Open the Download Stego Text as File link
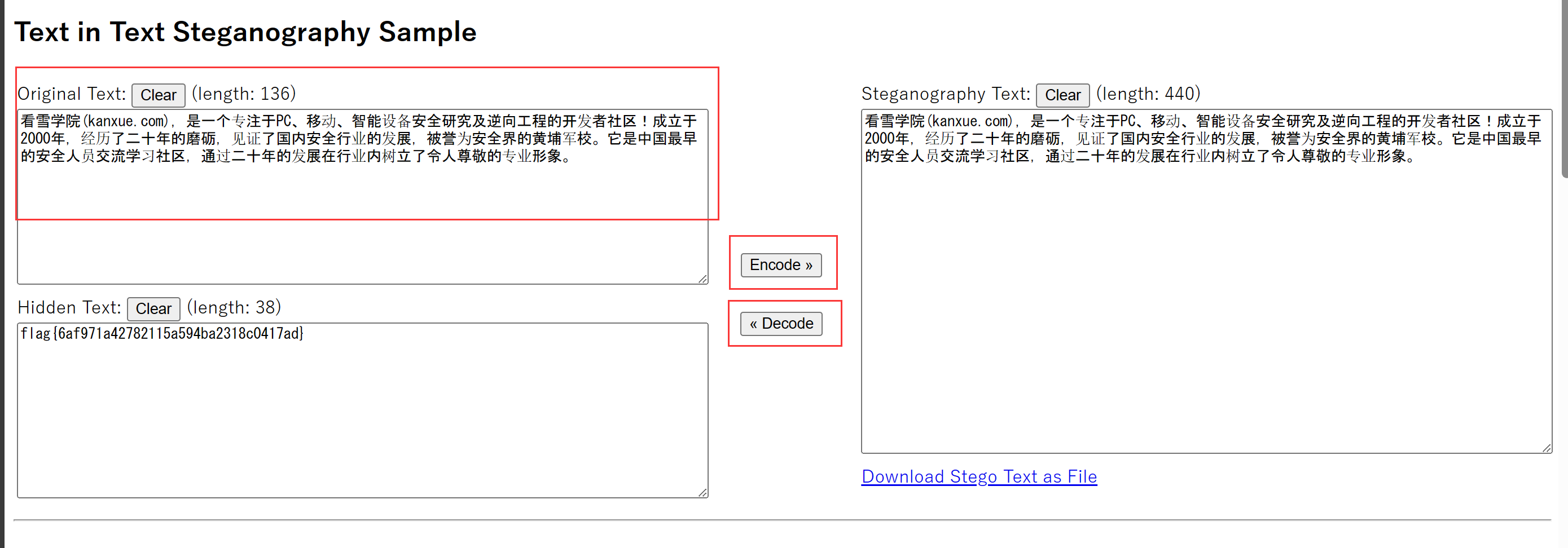This screenshot has height=548, width=1568. [x=979, y=476]
